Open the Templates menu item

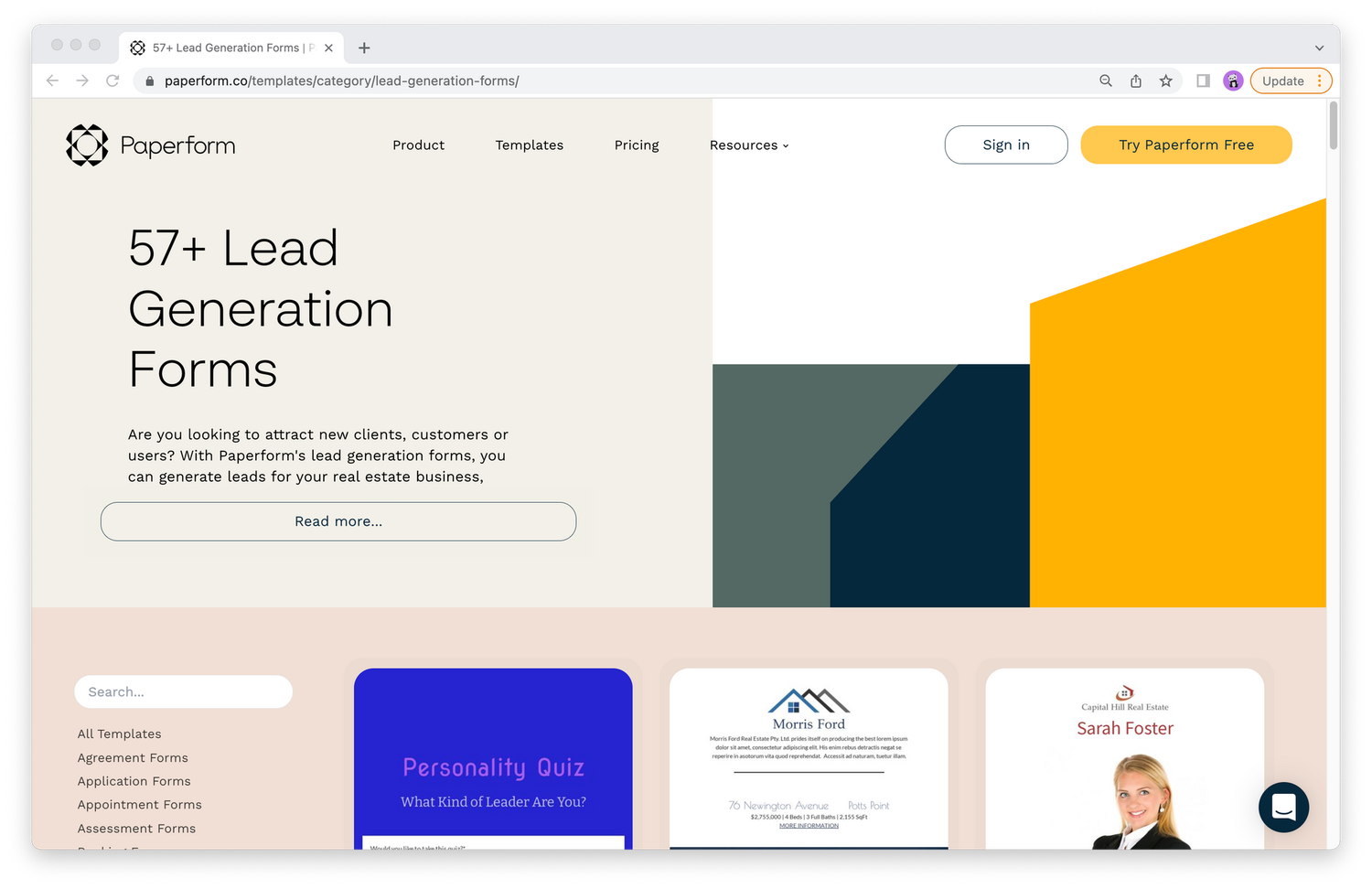point(529,145)
